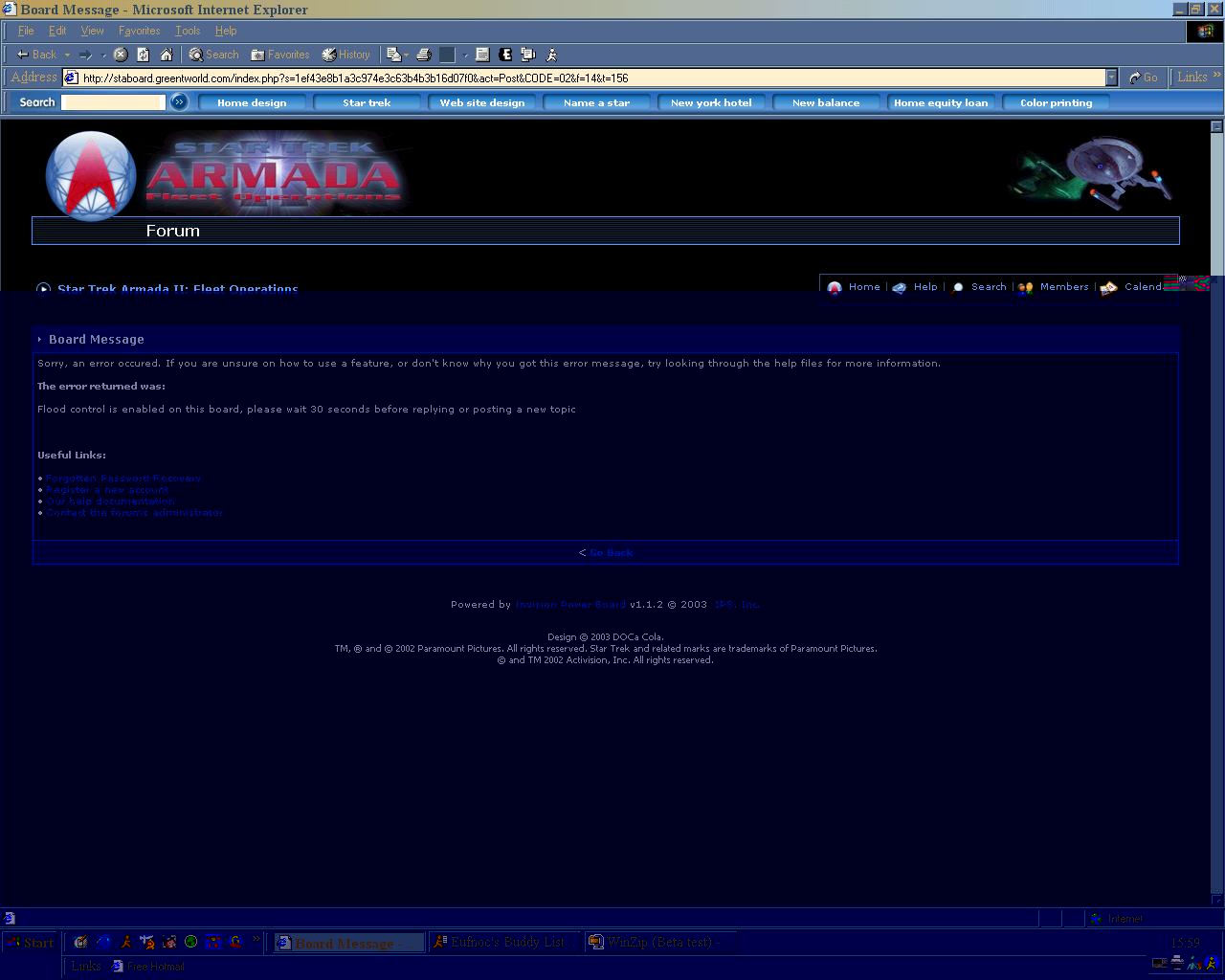Expand quick launch overflow chevron

pos(256,940)
